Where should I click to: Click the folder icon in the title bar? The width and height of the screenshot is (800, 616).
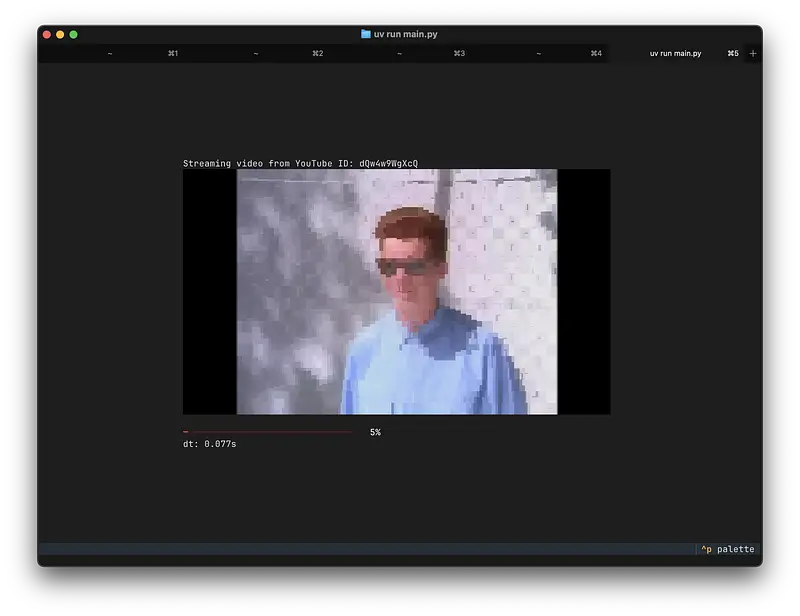coord(366,34)
